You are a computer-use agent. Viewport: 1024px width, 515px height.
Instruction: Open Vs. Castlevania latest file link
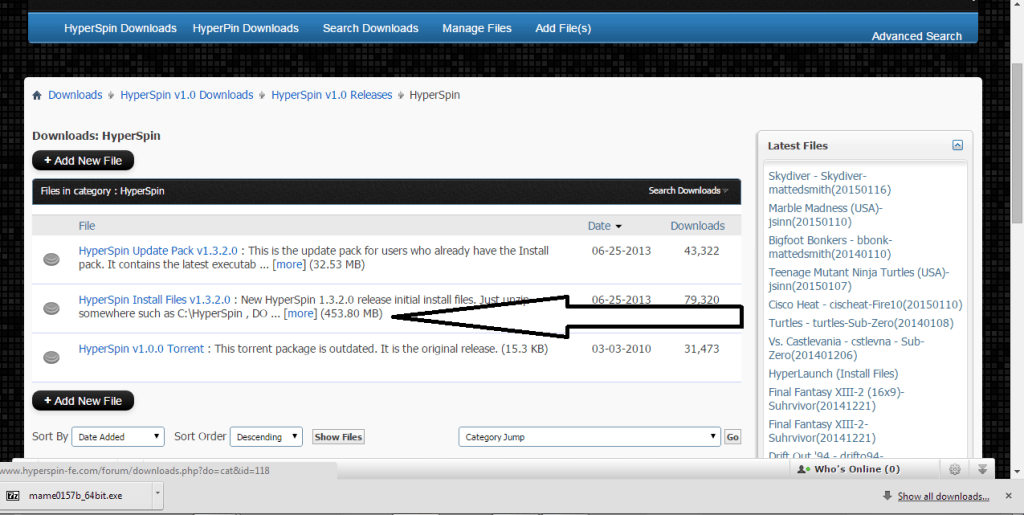pyautogui.click(x=846, y=349)
